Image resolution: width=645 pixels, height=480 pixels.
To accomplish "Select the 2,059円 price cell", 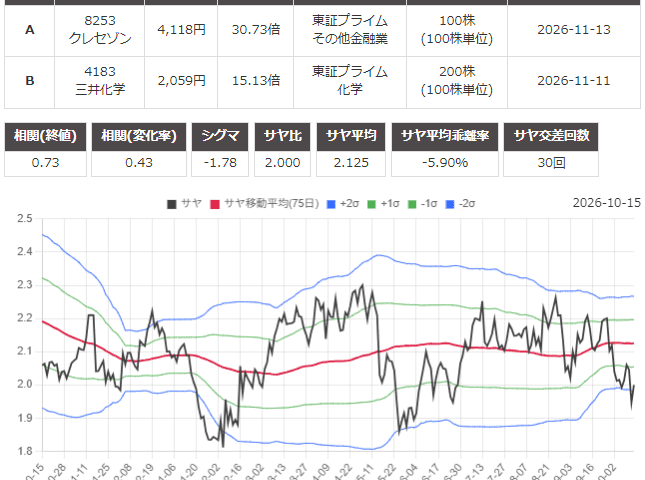I will [181, 81].
